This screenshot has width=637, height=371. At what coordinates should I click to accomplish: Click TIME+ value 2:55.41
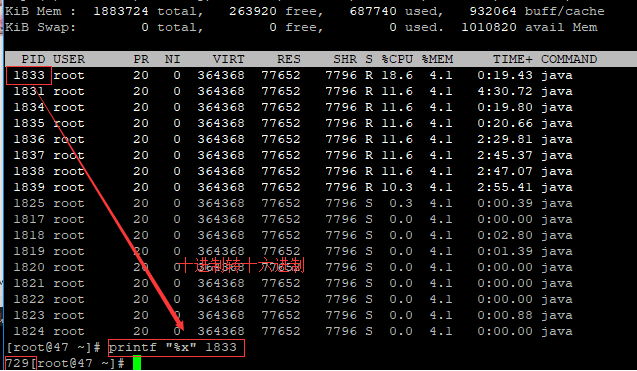pos(505,187)
